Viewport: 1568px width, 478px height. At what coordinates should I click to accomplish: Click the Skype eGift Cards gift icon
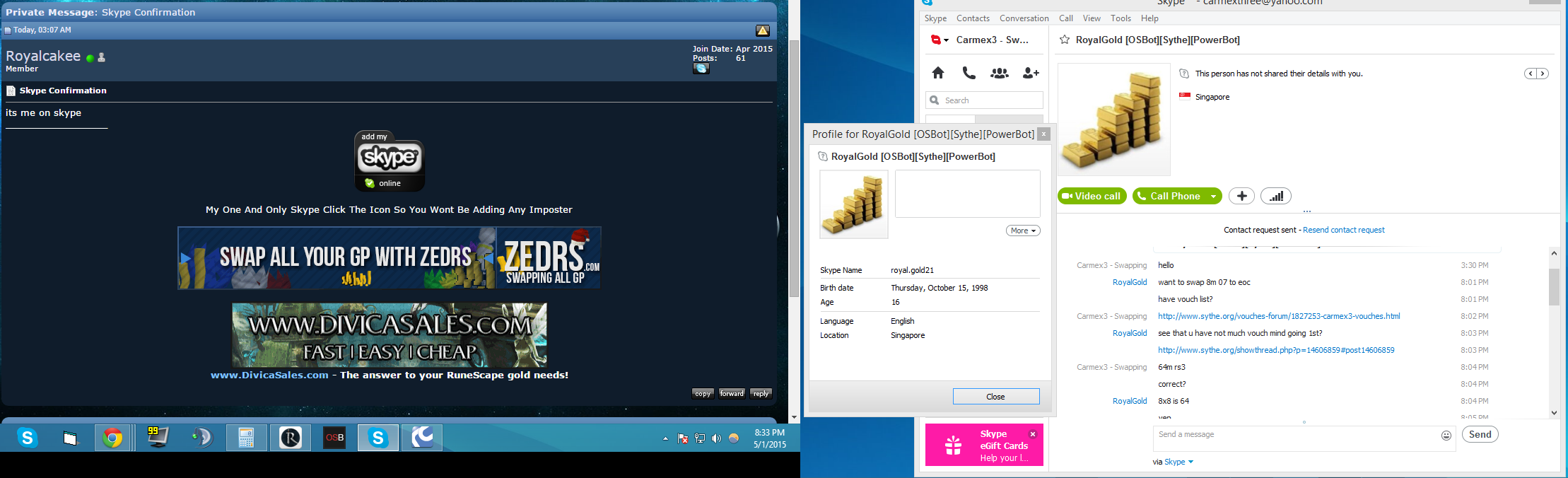point(954,445)
